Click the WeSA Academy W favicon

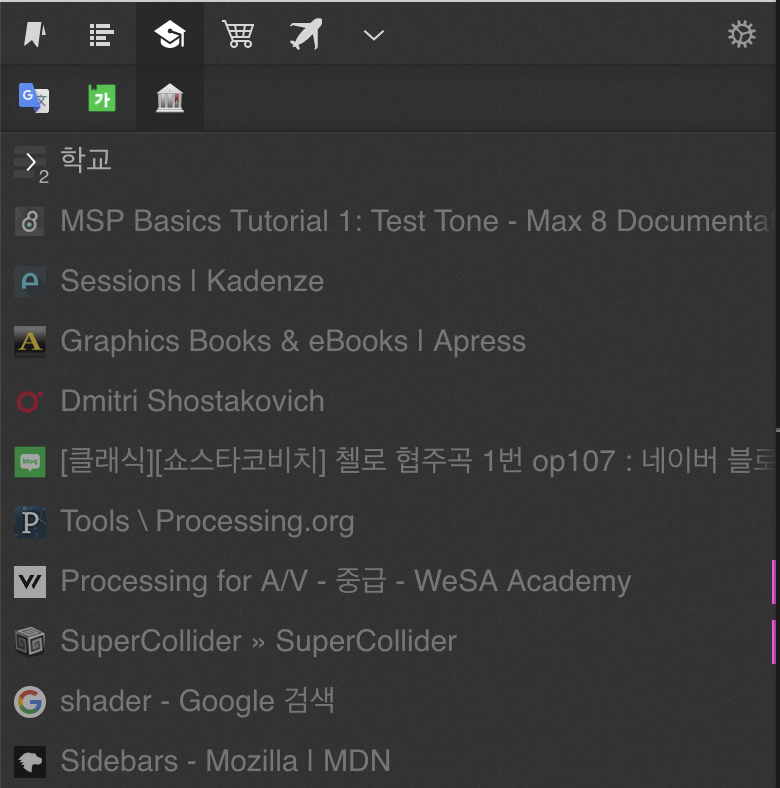pyautogui.click(x=30, y=581)
